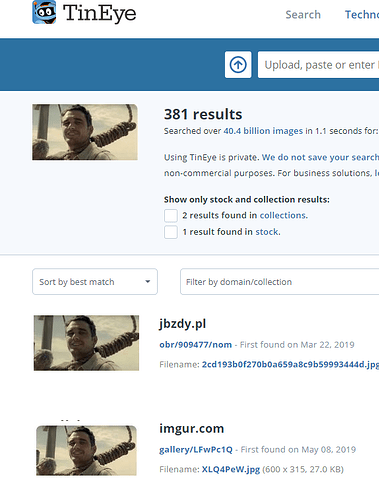Click the jbzdy.pl domain heading
This screenshot has width=379, height=500.
[182, 324]
